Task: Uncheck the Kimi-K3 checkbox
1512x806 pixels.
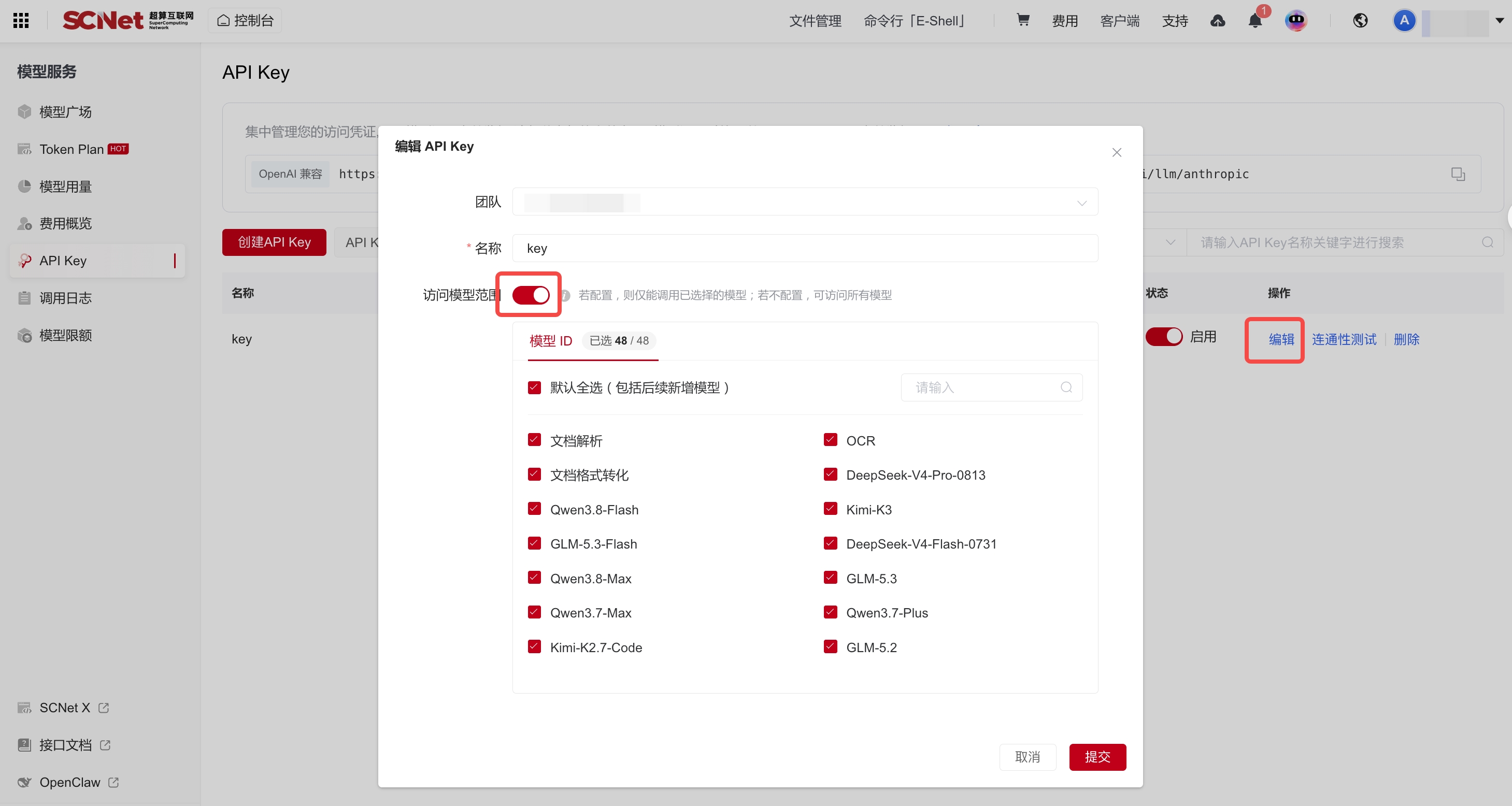Action: pyautogui.click(x=830, y=509)
